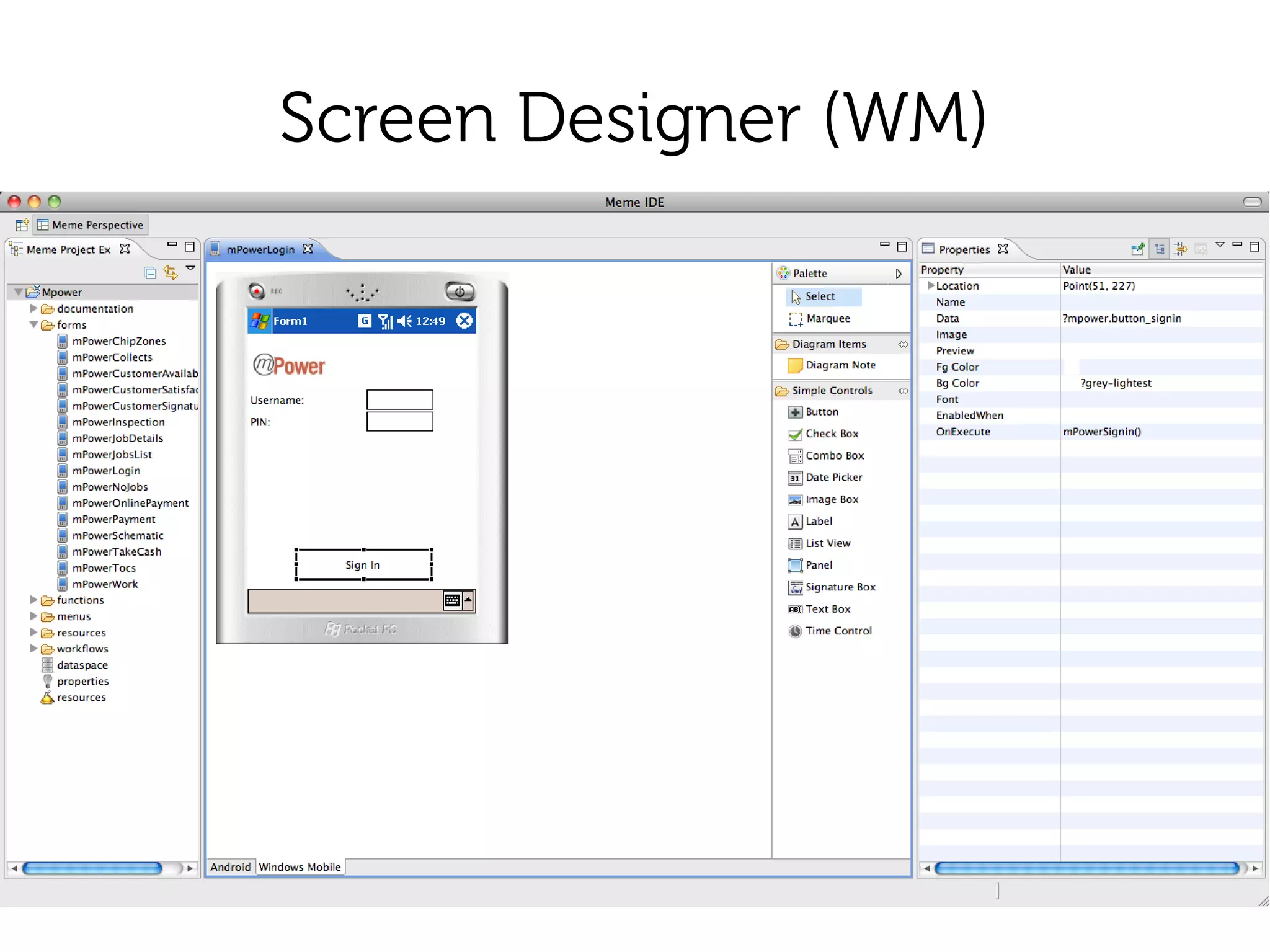Click the record button on the Pocket PC device
The width and height of the screenshot is (1270, 952).
coord(257,291)
